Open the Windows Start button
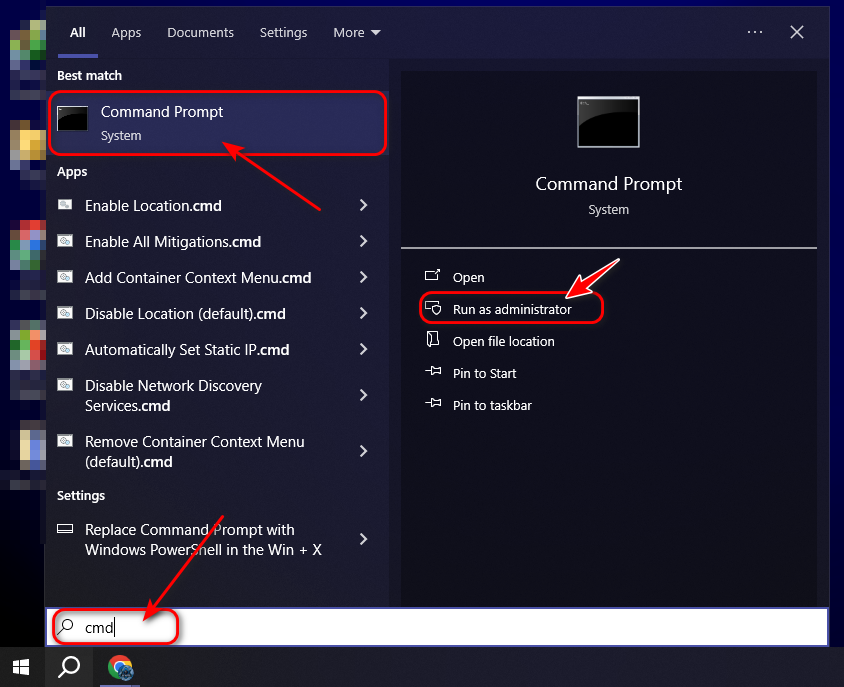The height and width of the screenshot is (687, 844). (21, 668)
